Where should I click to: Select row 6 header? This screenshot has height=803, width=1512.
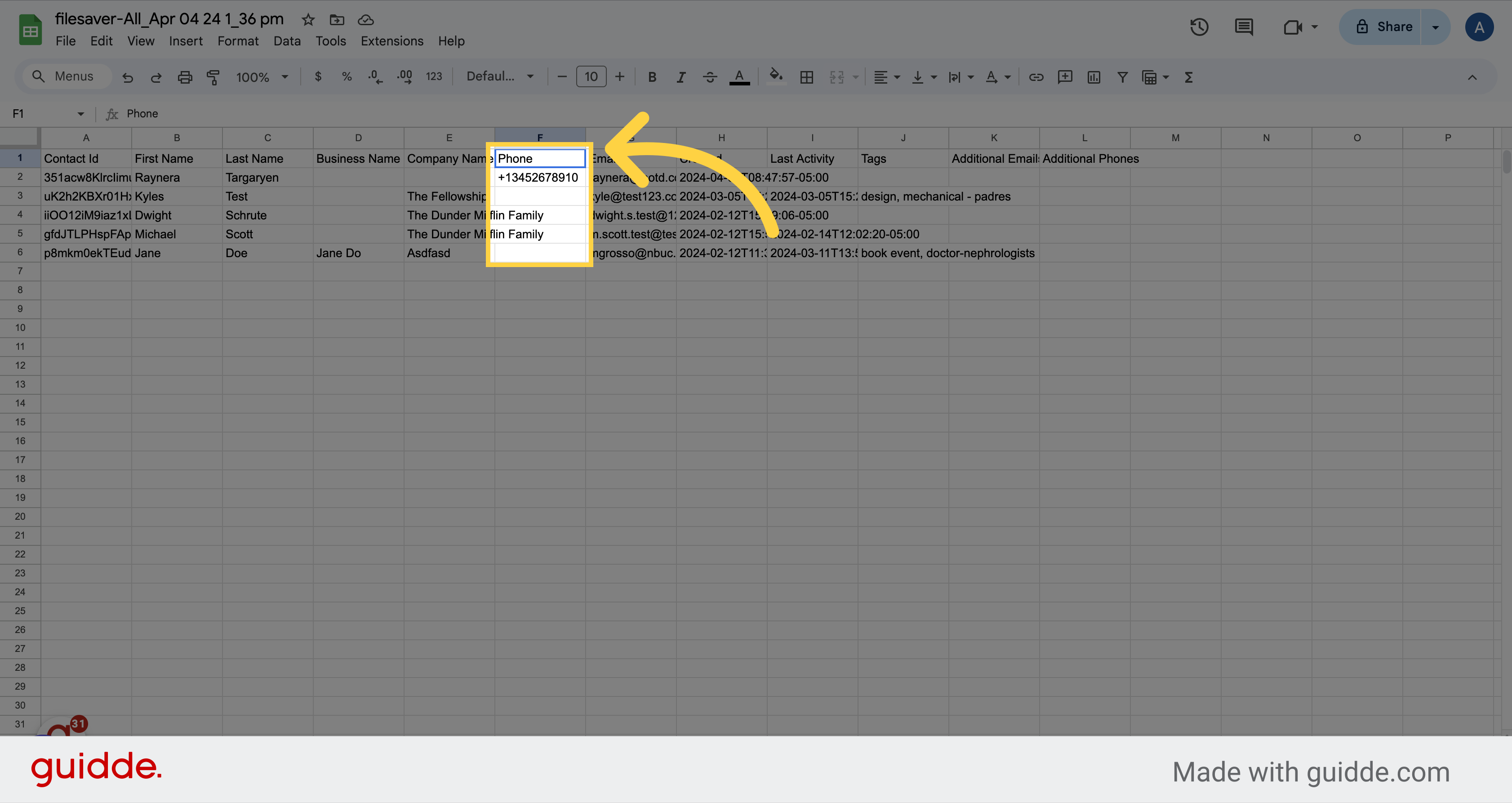[x=20, y=252]
